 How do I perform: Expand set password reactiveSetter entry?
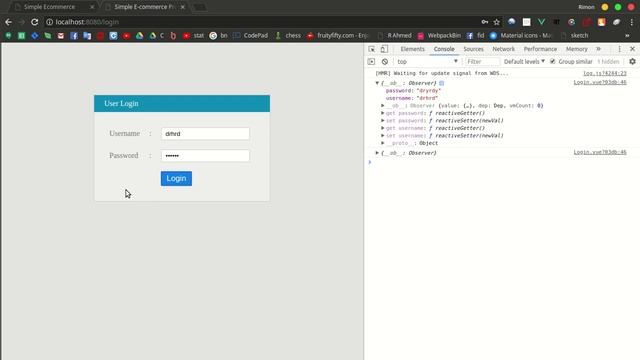[383, 120]
